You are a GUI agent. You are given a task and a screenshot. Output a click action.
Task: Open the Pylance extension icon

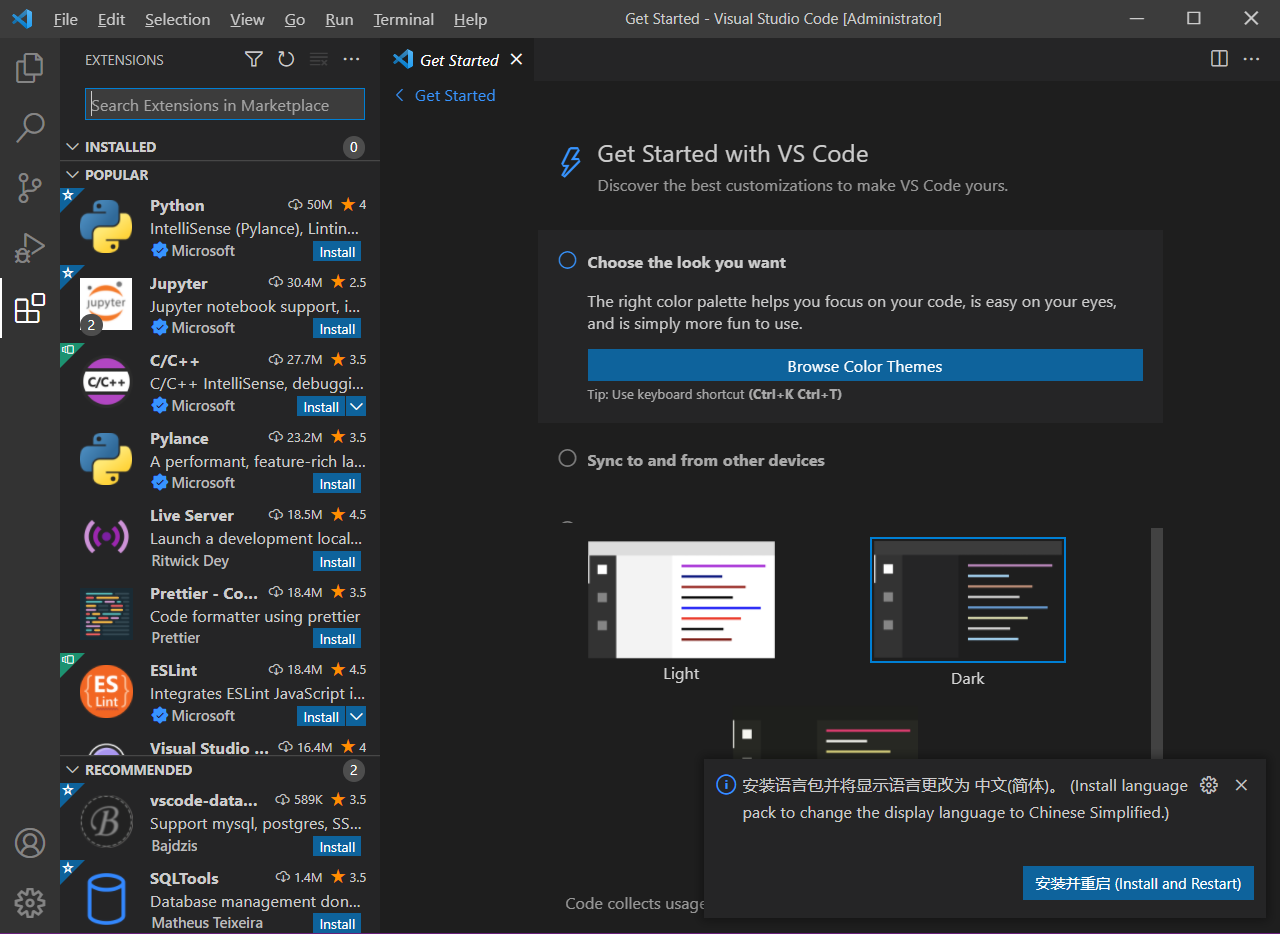tap(106, 459)
